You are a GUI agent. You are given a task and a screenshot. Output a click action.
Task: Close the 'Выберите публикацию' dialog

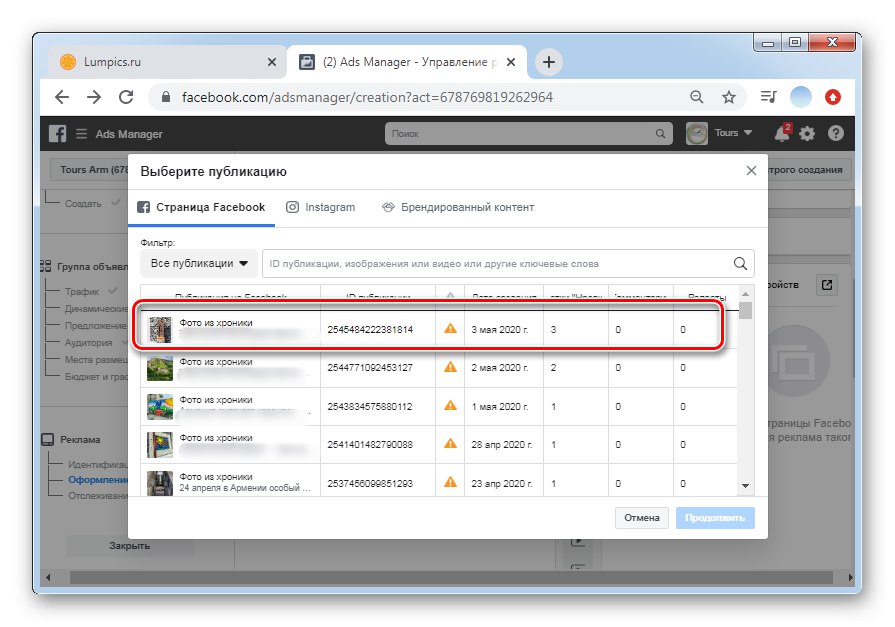coord(751,171)
